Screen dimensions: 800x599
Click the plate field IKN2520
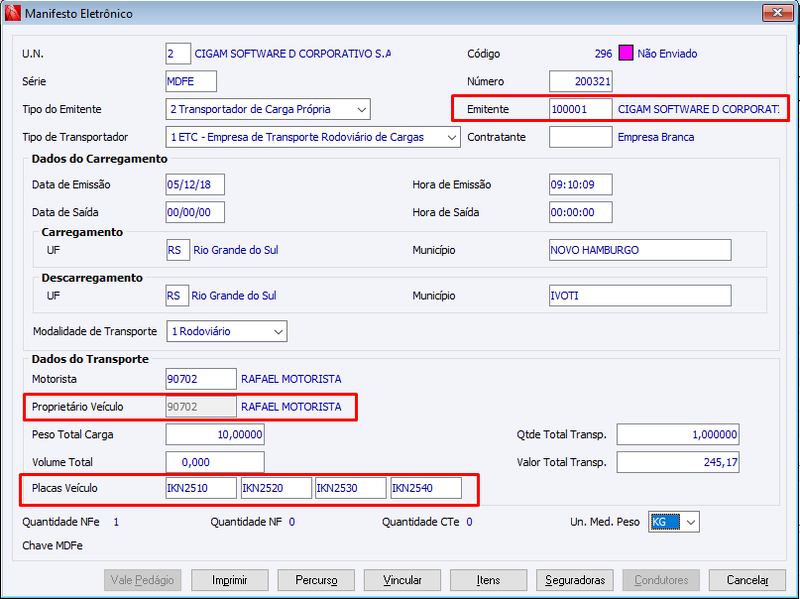pyautogui.click(x=276, y=488)
